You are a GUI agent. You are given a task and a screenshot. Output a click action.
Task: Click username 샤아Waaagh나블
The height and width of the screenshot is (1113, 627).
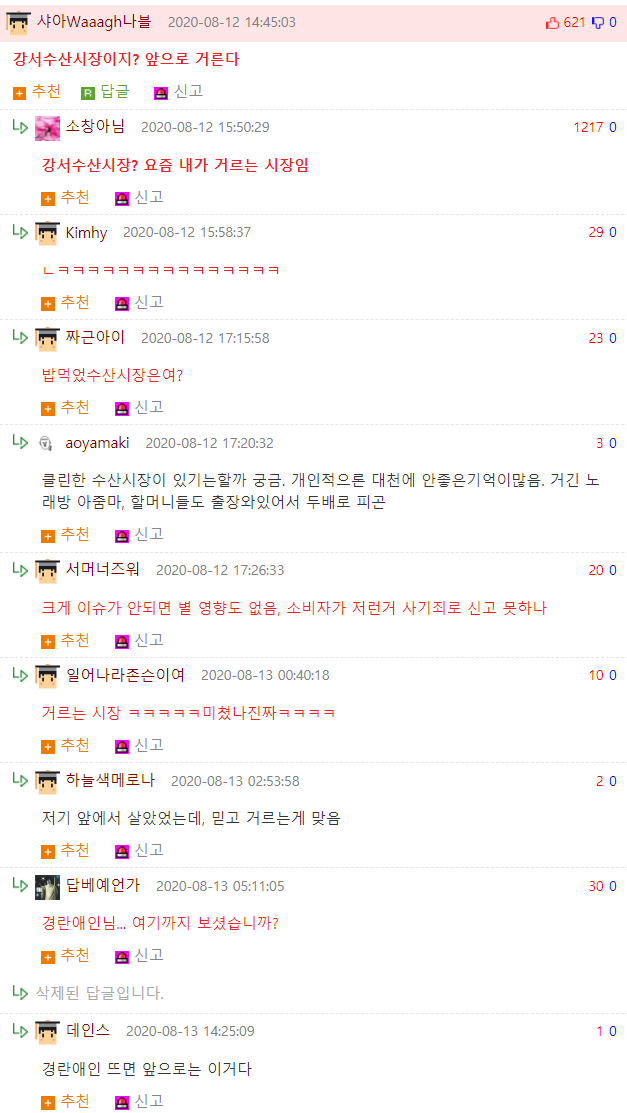(x=94, y=22)
